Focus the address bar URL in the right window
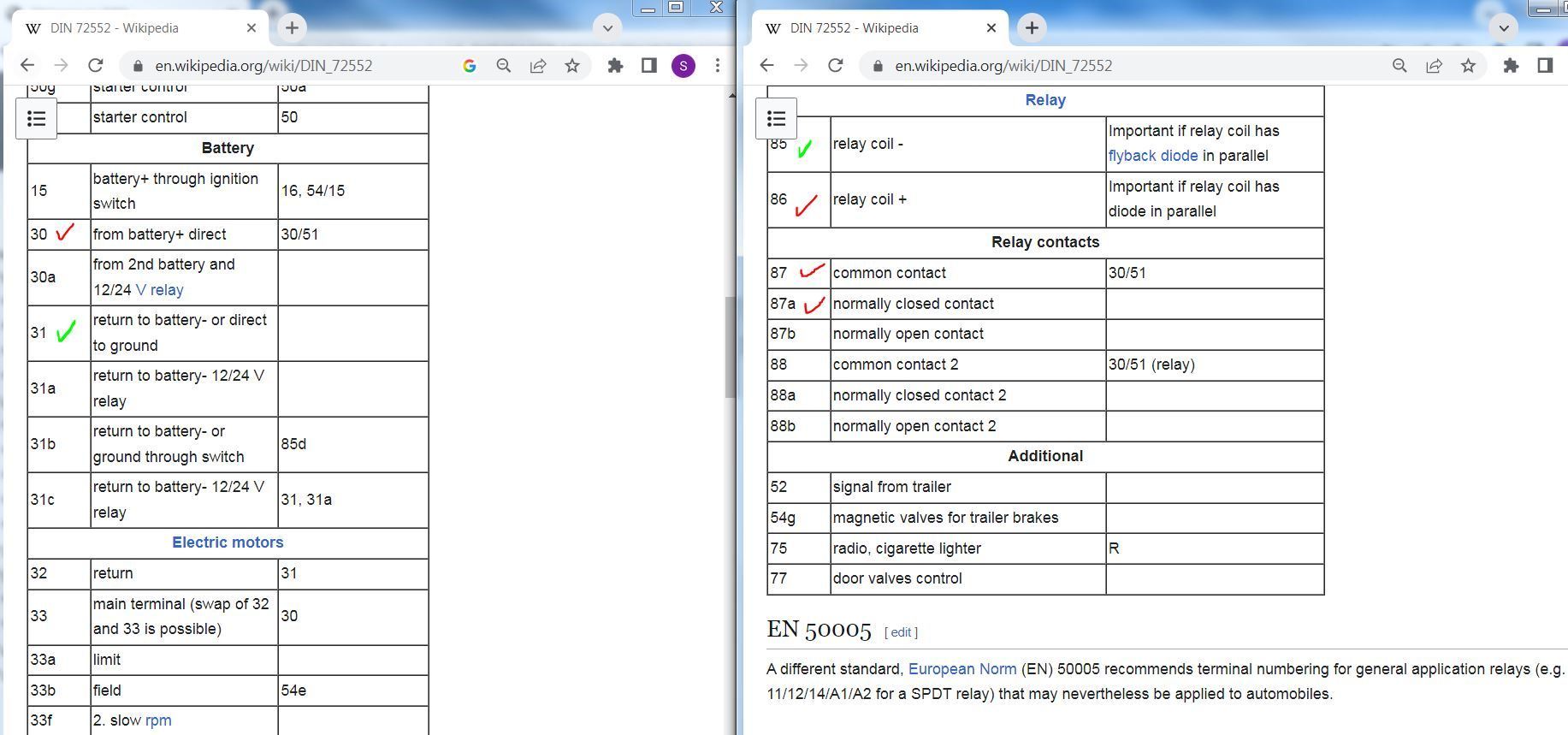1568x735 pixels. coord(1003,66)
